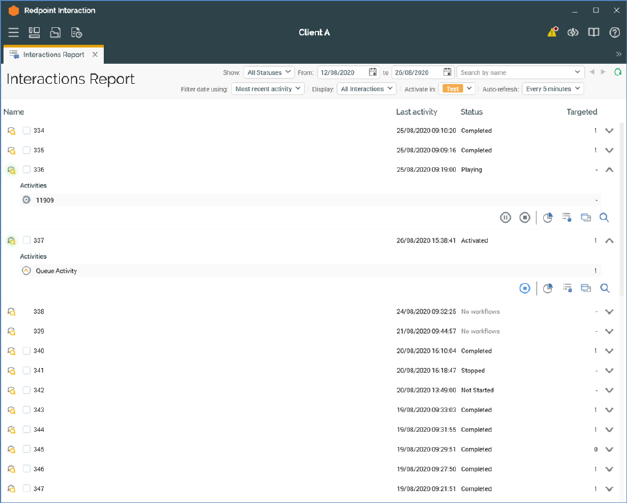Click the window icon in row 336 toolbar
The height and width of the screenshot is (503, 627).
coord(586,218)
